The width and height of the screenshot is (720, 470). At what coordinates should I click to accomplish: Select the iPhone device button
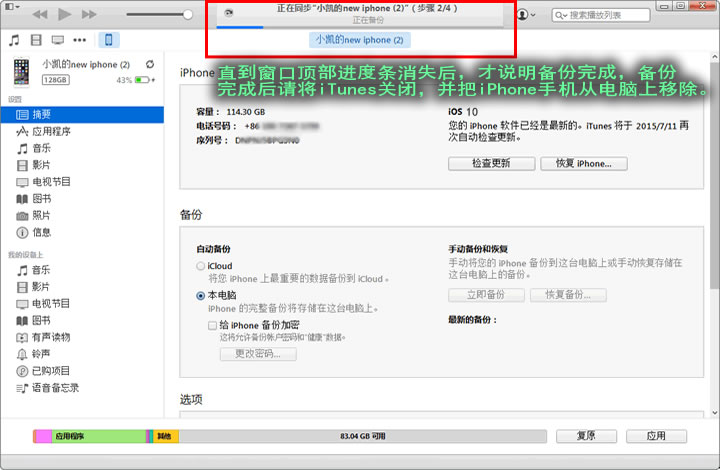(x=109, y=40)
